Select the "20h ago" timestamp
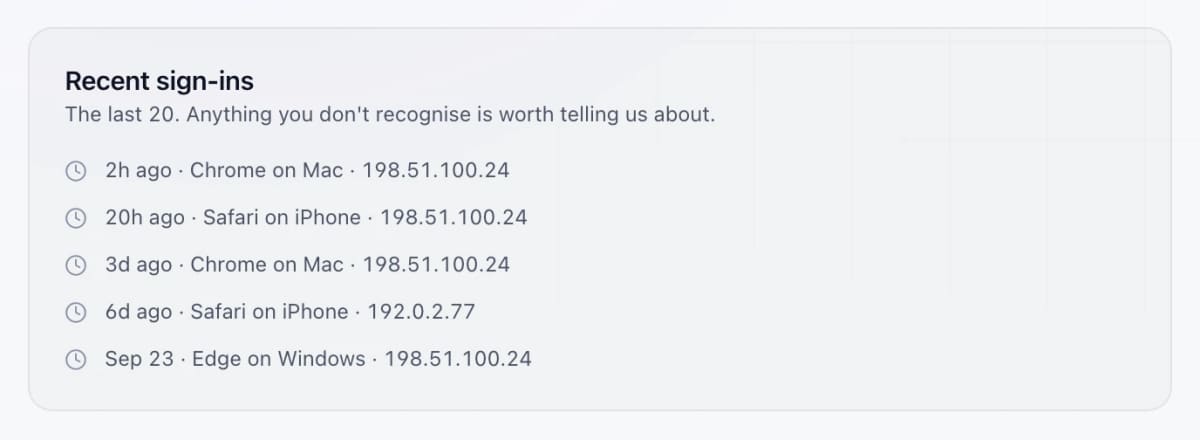 point(145,217)
